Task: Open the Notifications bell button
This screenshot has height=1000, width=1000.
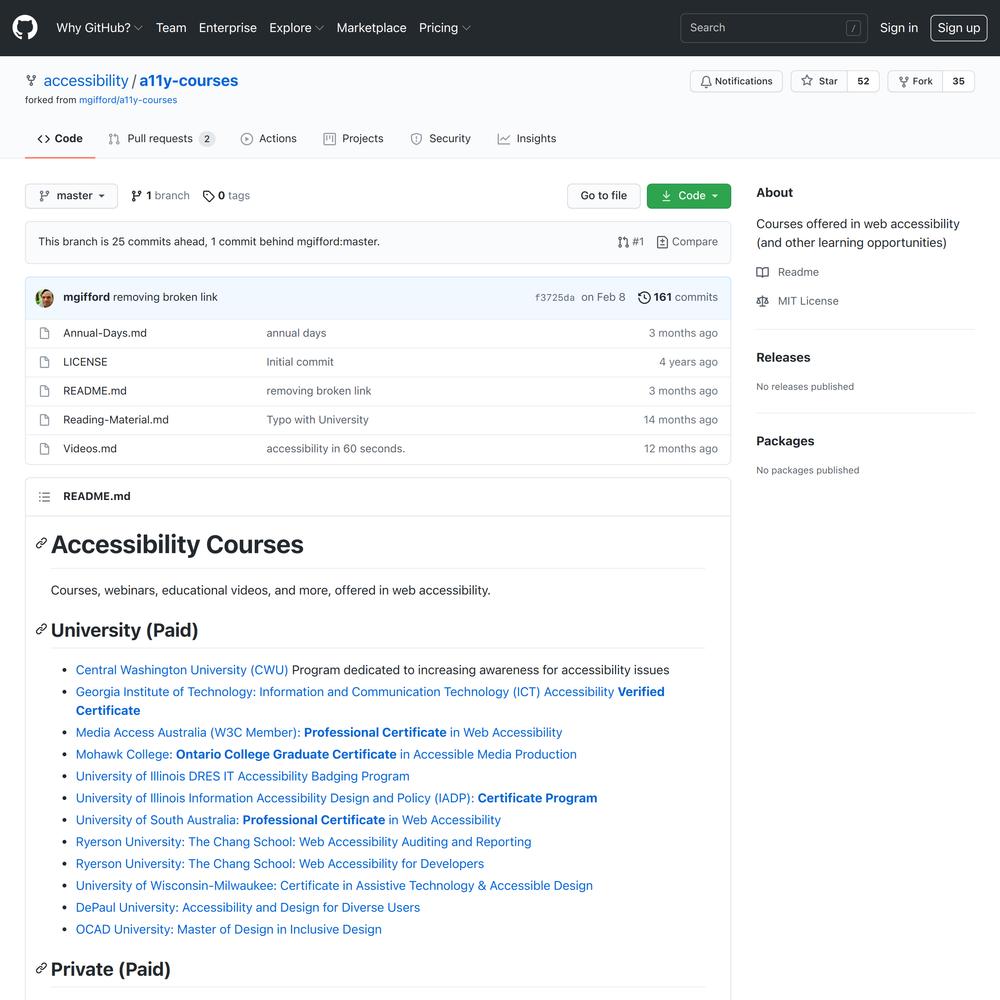Action: (736, 81)
